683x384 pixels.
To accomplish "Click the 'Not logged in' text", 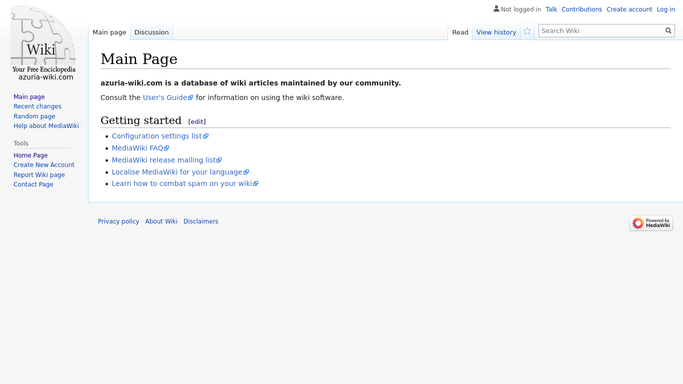I will (x=521, y=9).
